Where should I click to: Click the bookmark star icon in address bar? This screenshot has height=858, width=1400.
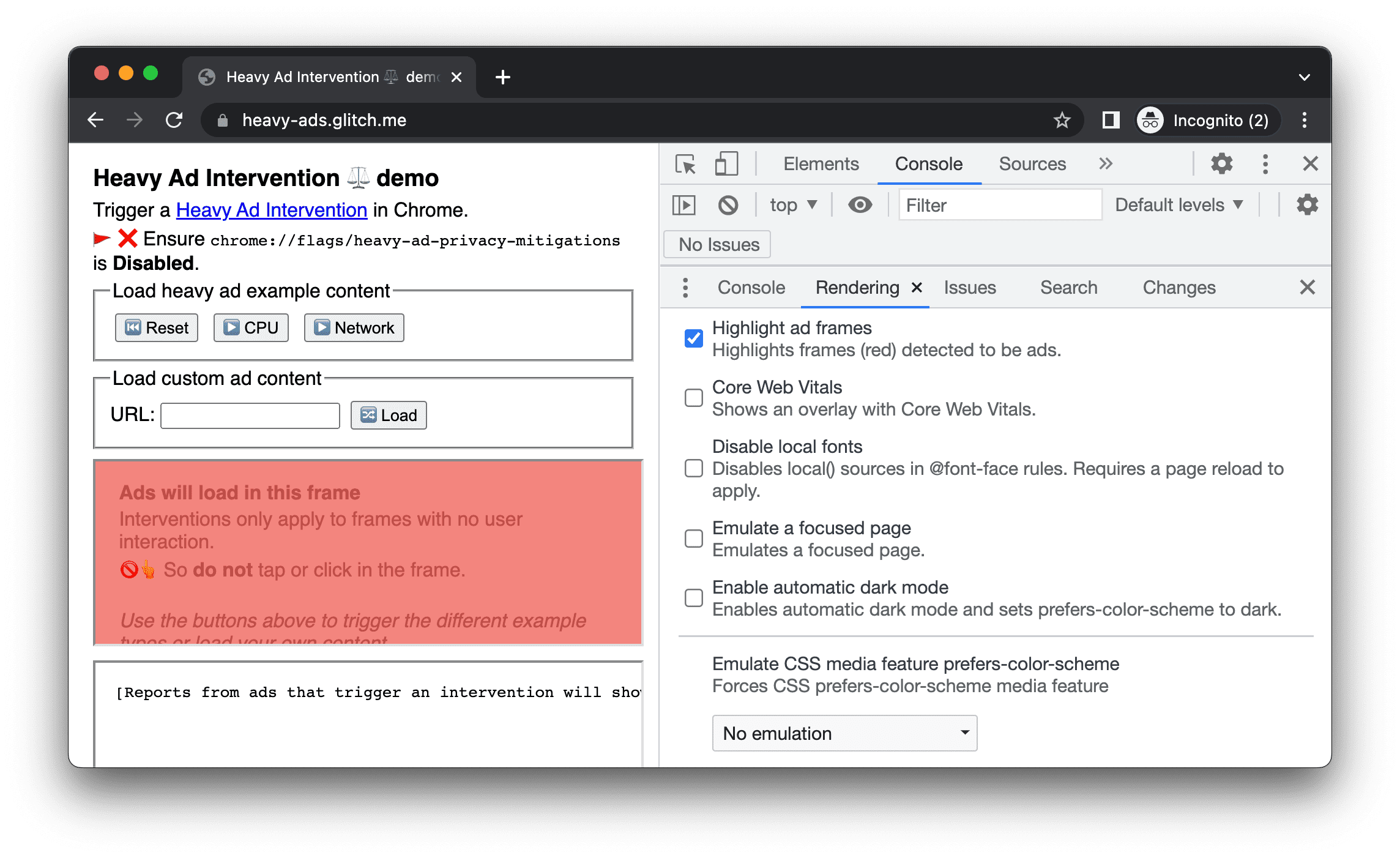click(1064, 121)
